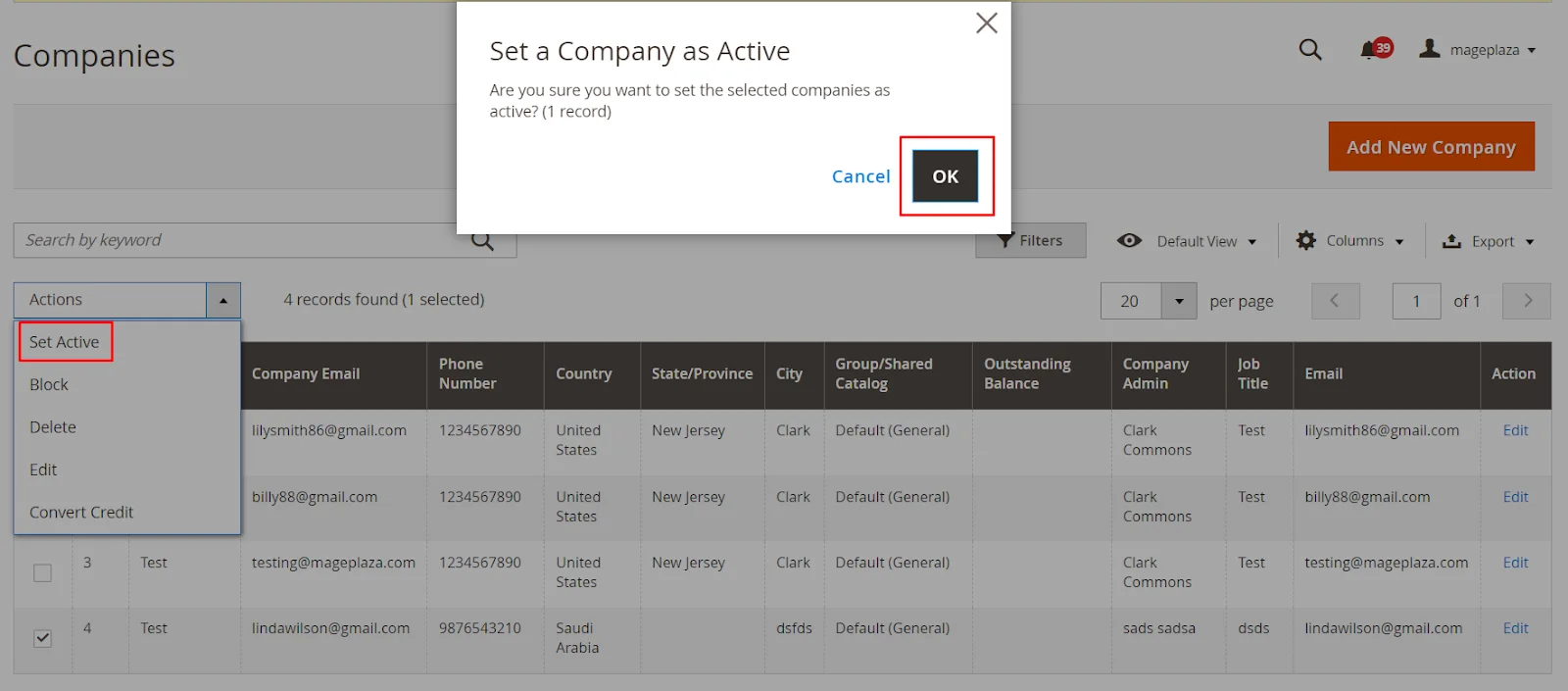
Task: Edit the billy88@gmail.com company row
Action: pos(1515,497)
